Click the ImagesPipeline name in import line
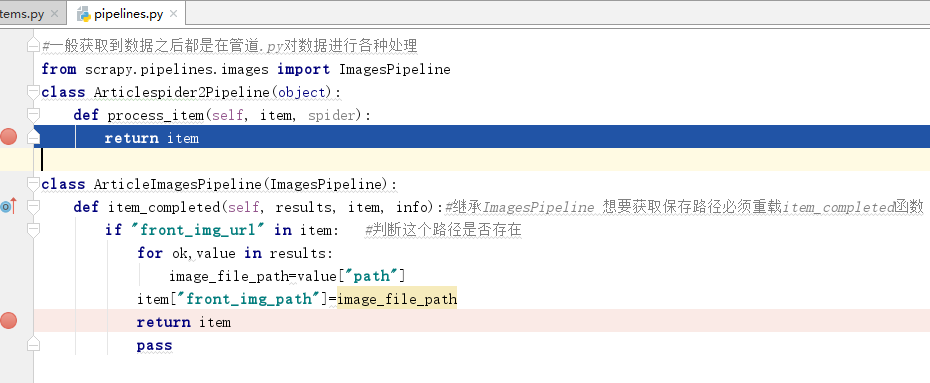930x383 pixels. 394,69
